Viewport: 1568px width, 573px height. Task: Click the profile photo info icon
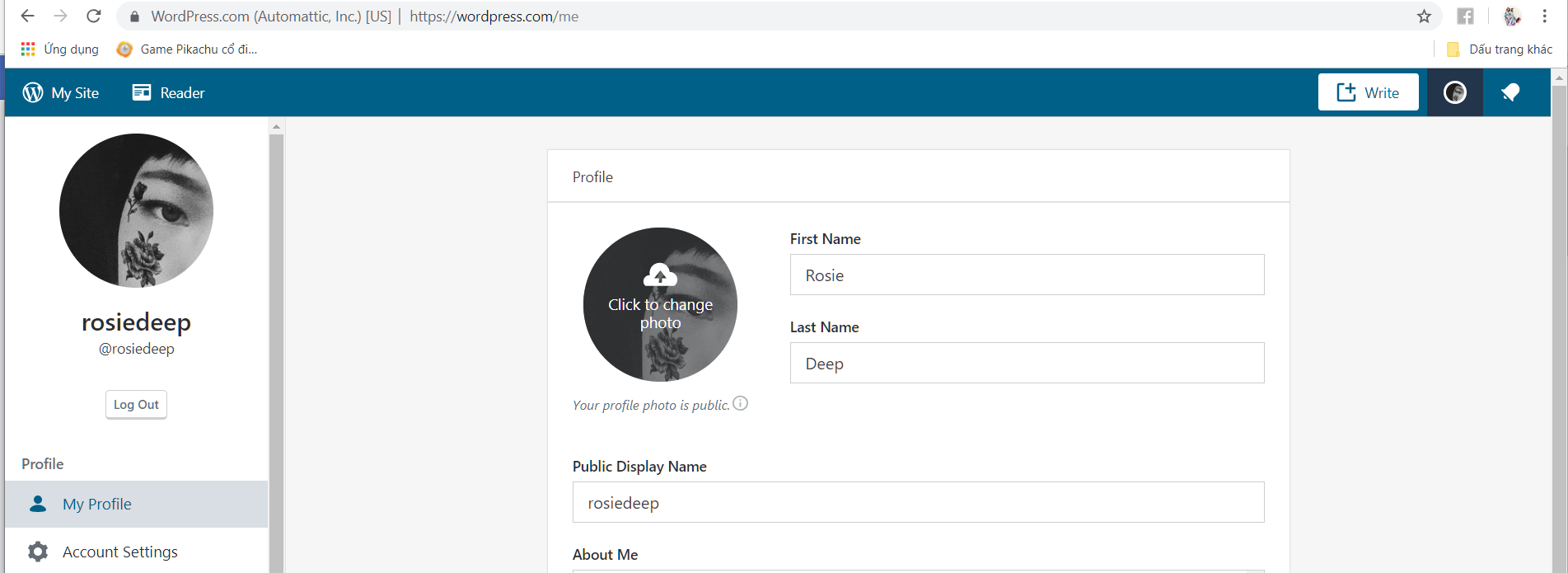coord(741,403)
